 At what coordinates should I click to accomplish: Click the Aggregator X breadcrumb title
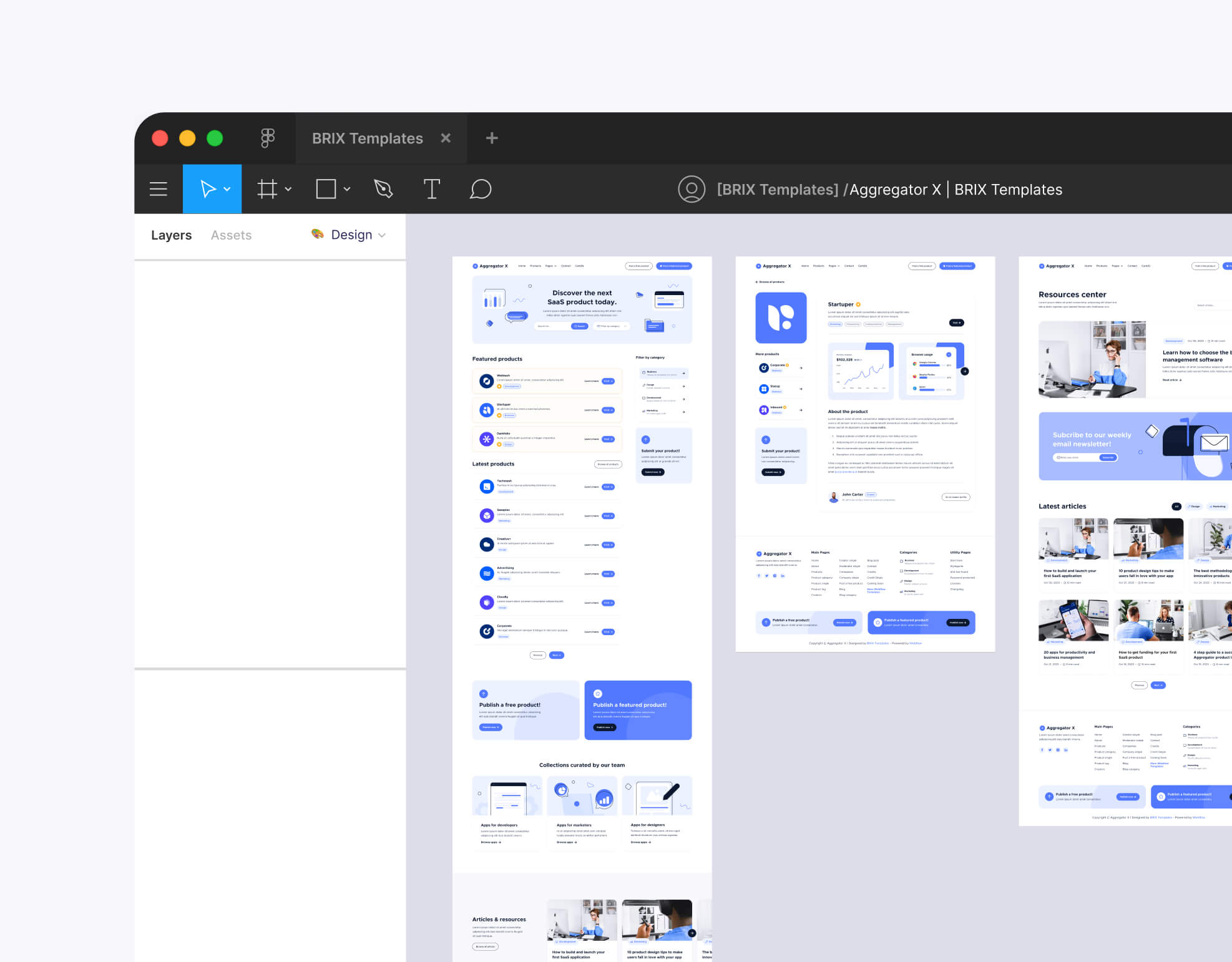[x=894, y=189]
